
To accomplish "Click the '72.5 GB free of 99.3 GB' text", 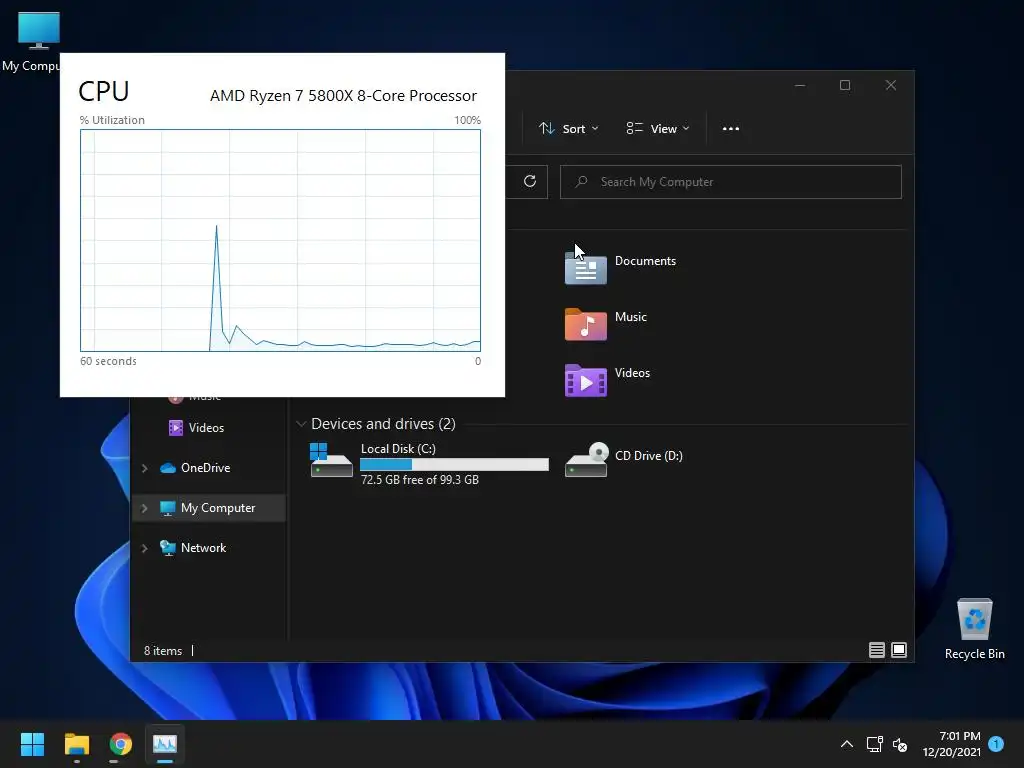I will point(419,479).
